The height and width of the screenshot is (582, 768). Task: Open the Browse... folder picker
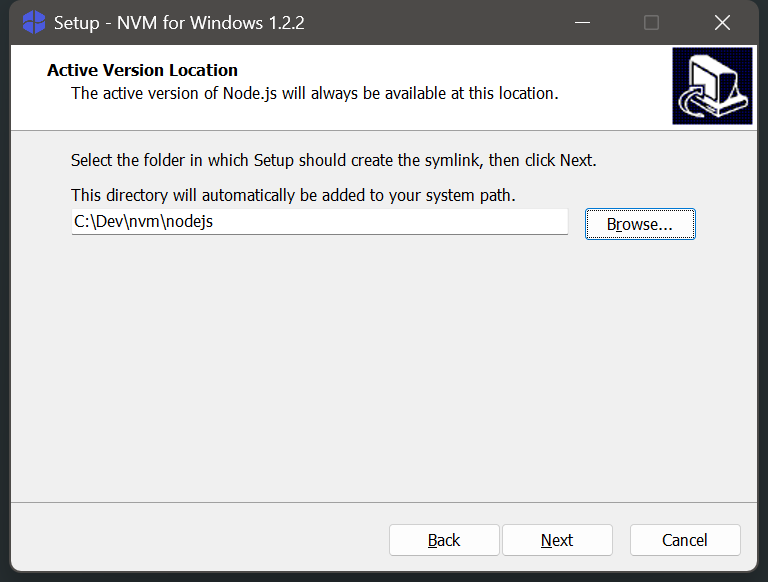tap(640, 224)
